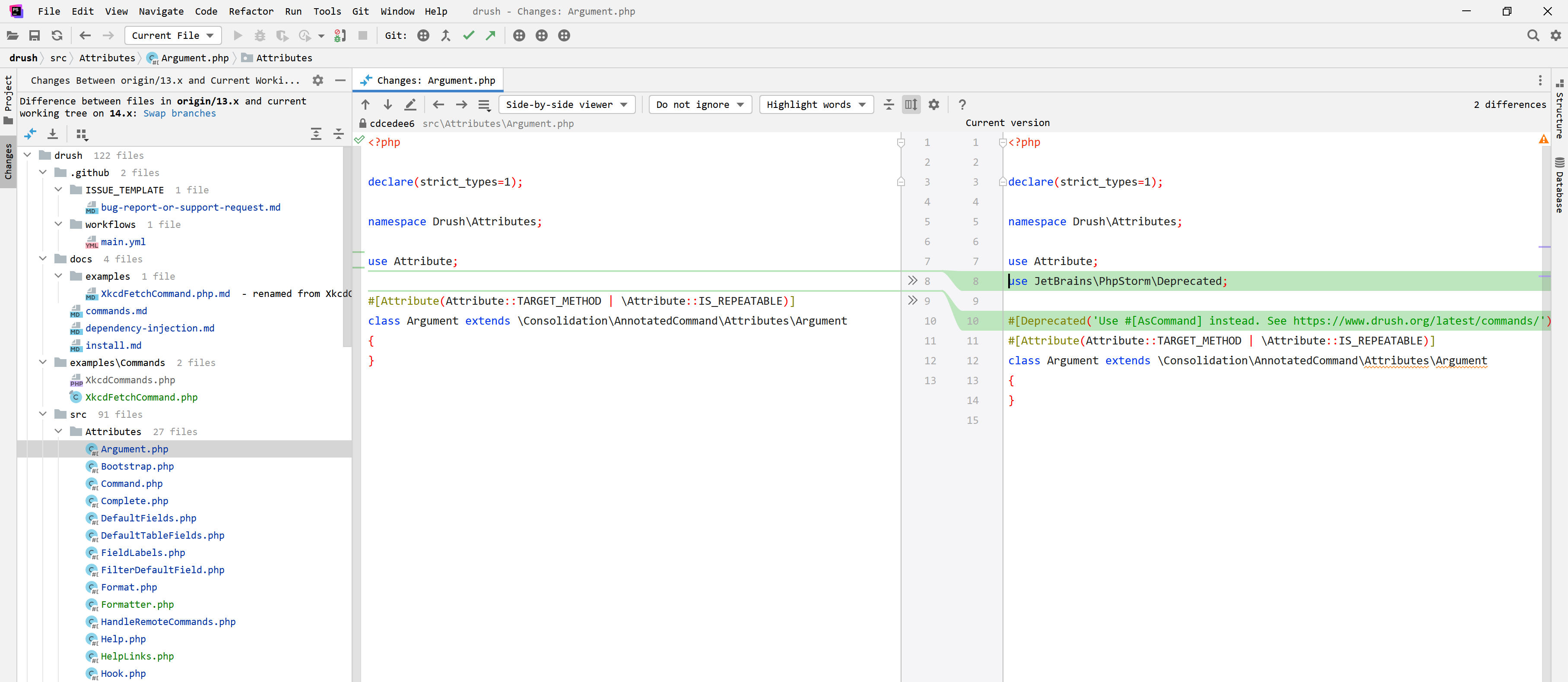
Task: Open diff viewer settings gear
Action: click(x=934, y=104)
